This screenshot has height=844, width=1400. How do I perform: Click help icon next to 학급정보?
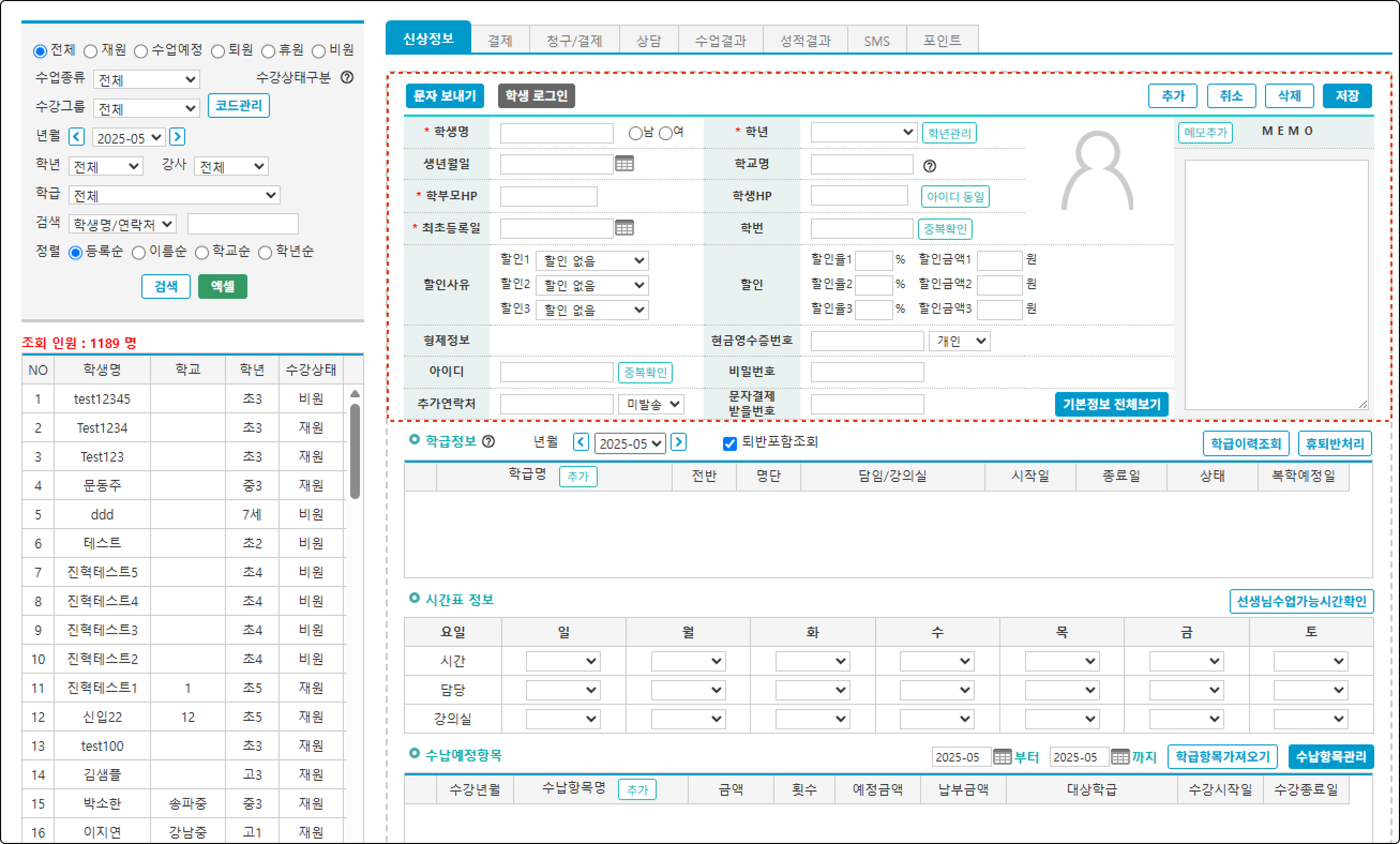click(x=488, y=441)
